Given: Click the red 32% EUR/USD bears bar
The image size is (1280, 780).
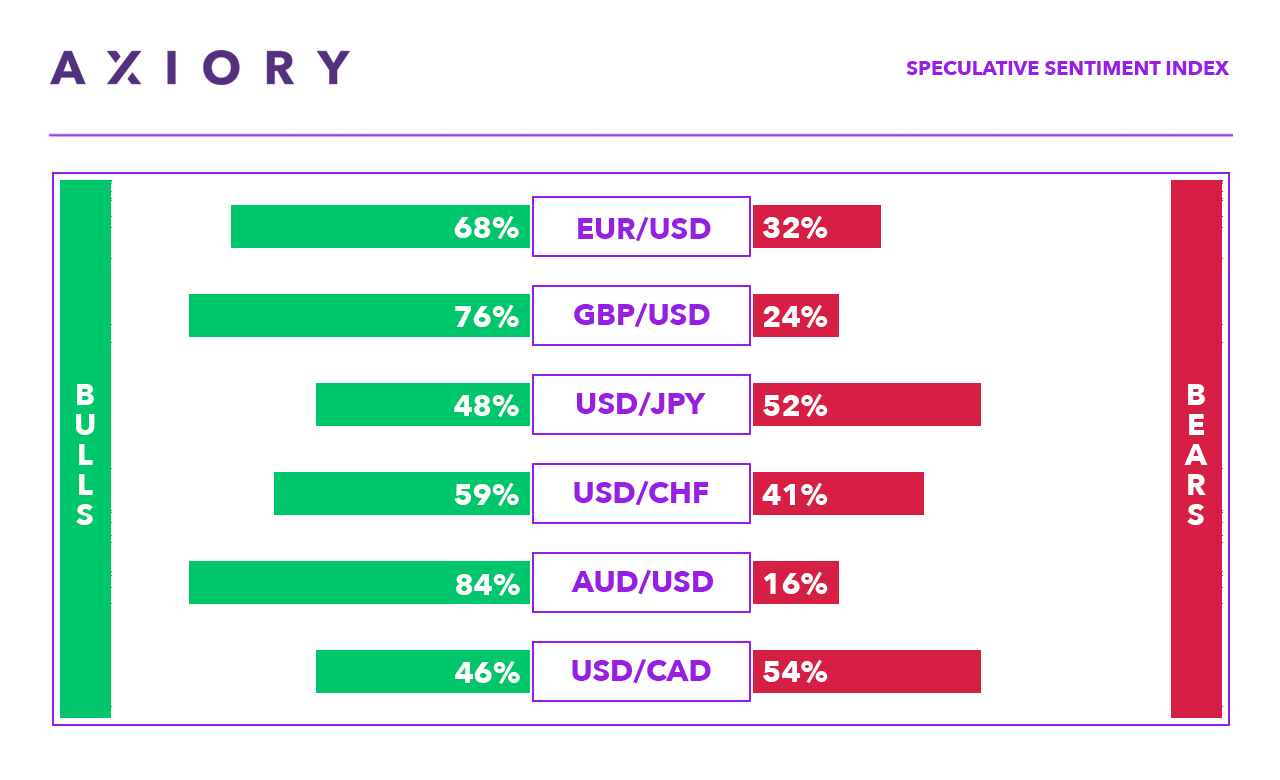Looking at the screenshot, I should (817, 227).
